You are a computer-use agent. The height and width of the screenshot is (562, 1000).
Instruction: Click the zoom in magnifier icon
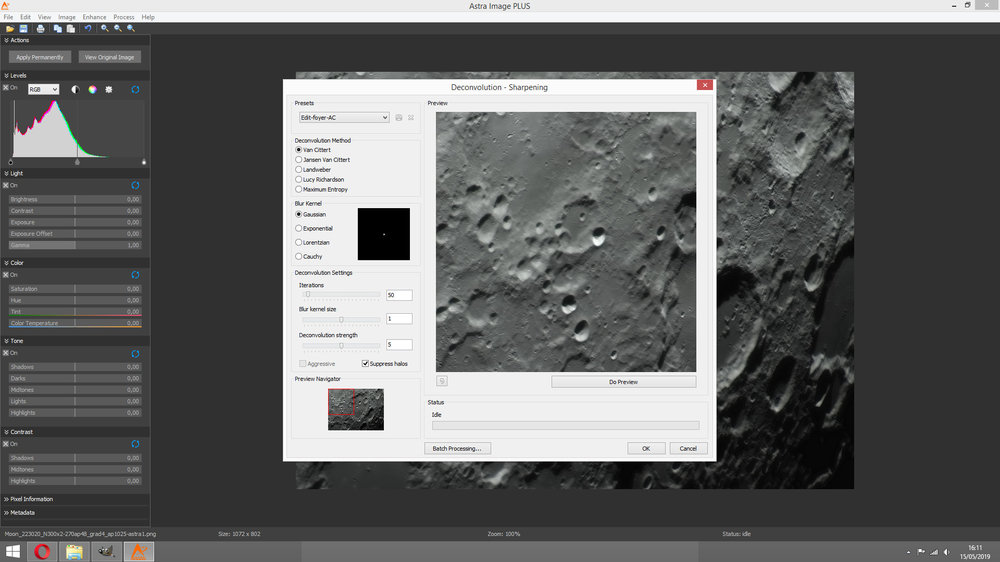tap(105, 28)
